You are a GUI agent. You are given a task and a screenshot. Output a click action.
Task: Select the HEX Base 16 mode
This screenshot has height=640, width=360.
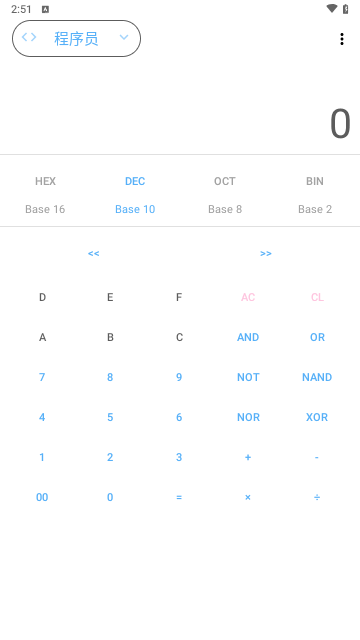click(x=45, y=195)
